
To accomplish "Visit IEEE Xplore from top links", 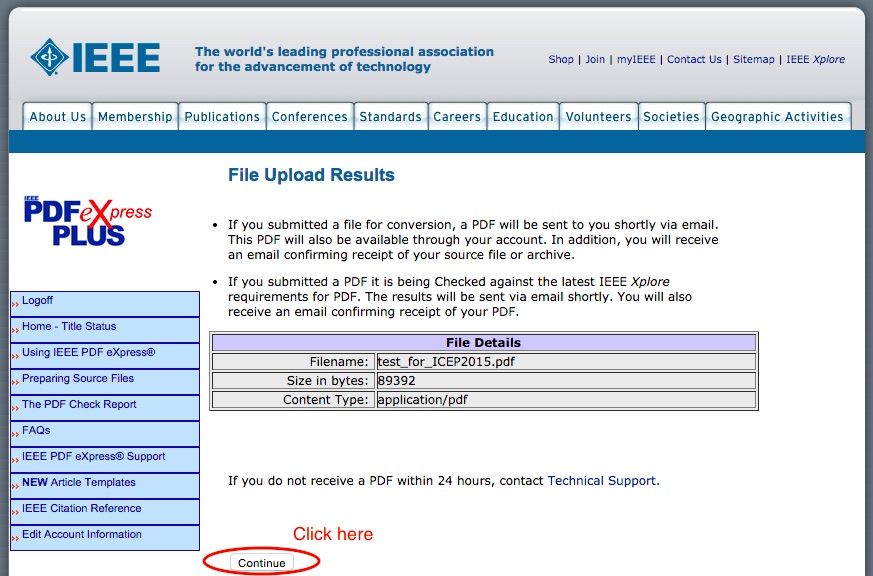I will 815,60.
